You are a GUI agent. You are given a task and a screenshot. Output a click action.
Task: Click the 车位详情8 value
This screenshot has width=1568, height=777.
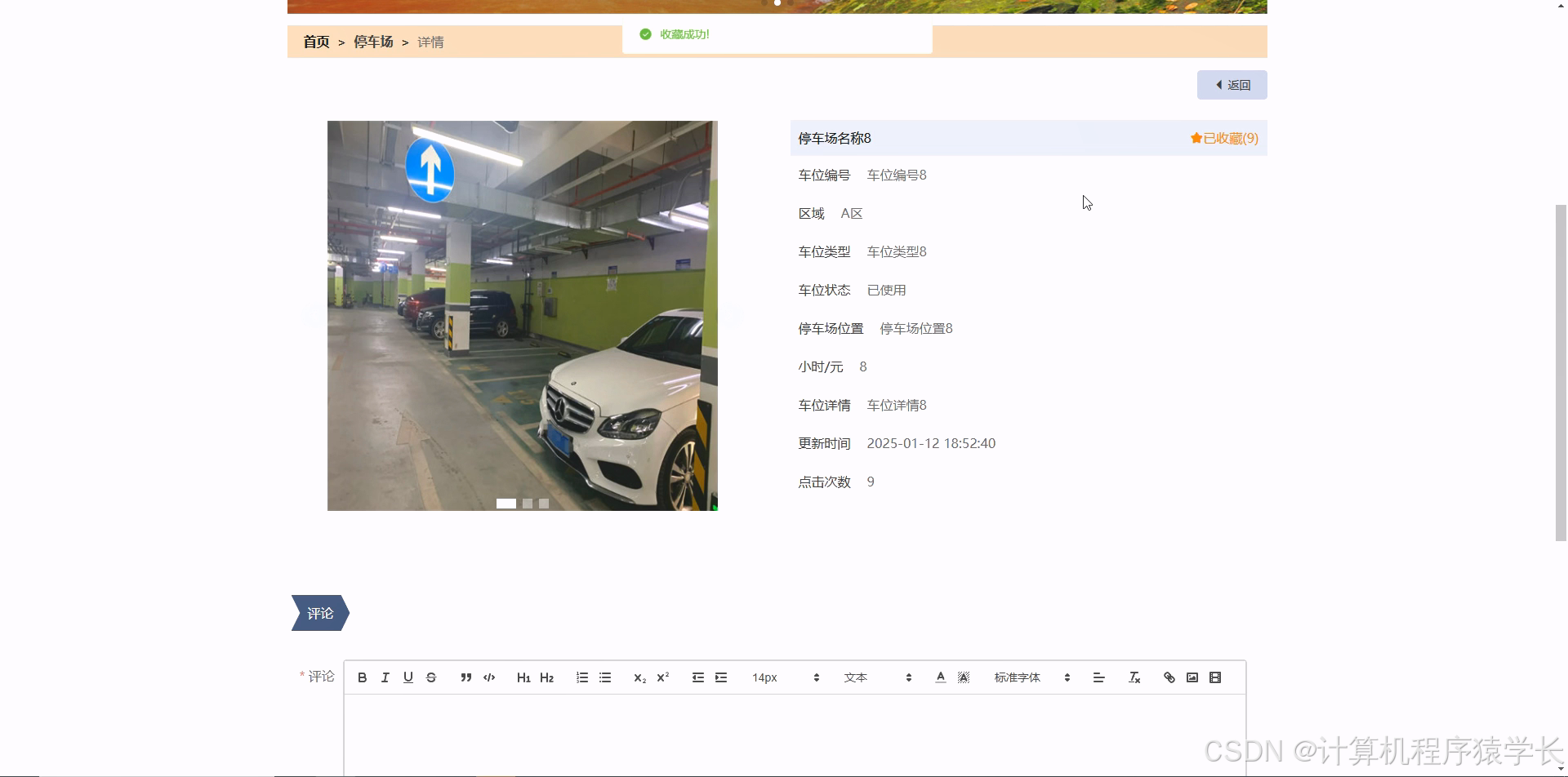pos(897,406)
